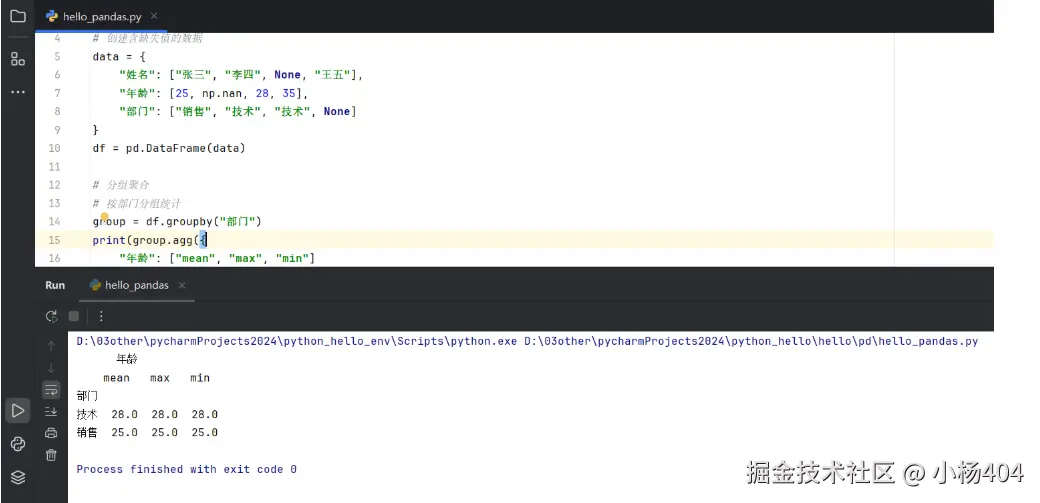Click the yellow intention bulb on line 14
This screenshot has width=1040, height=503.
tap(104, 216)
